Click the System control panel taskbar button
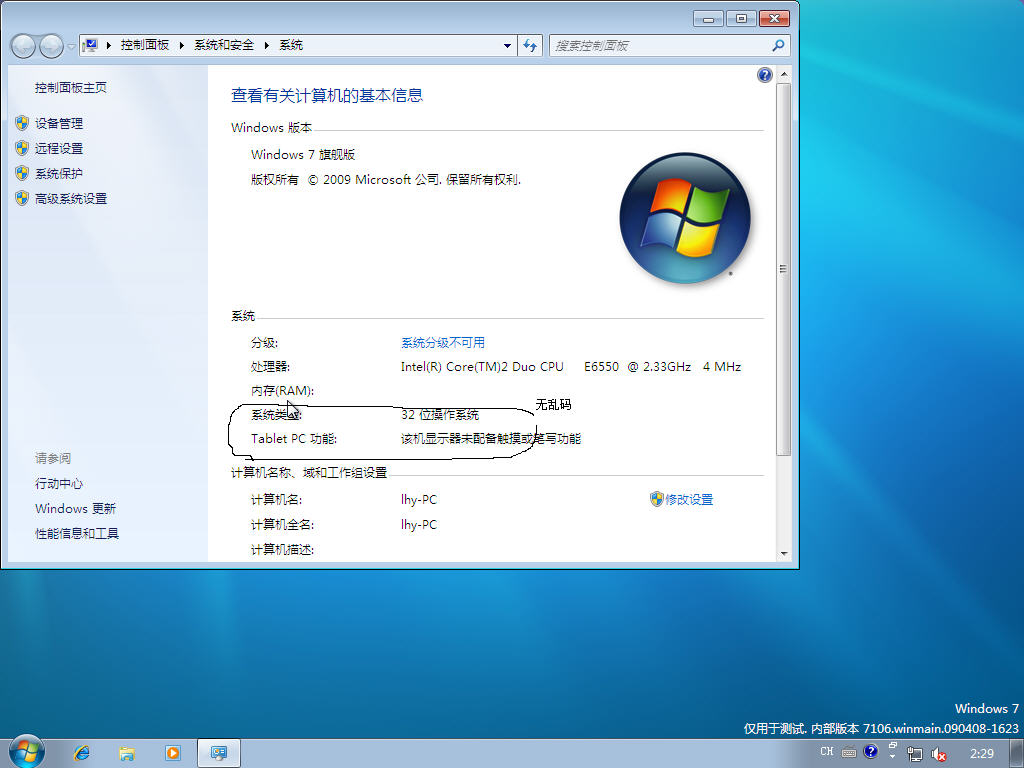Screen dimensions: 1024x768 tap(218, 753)
